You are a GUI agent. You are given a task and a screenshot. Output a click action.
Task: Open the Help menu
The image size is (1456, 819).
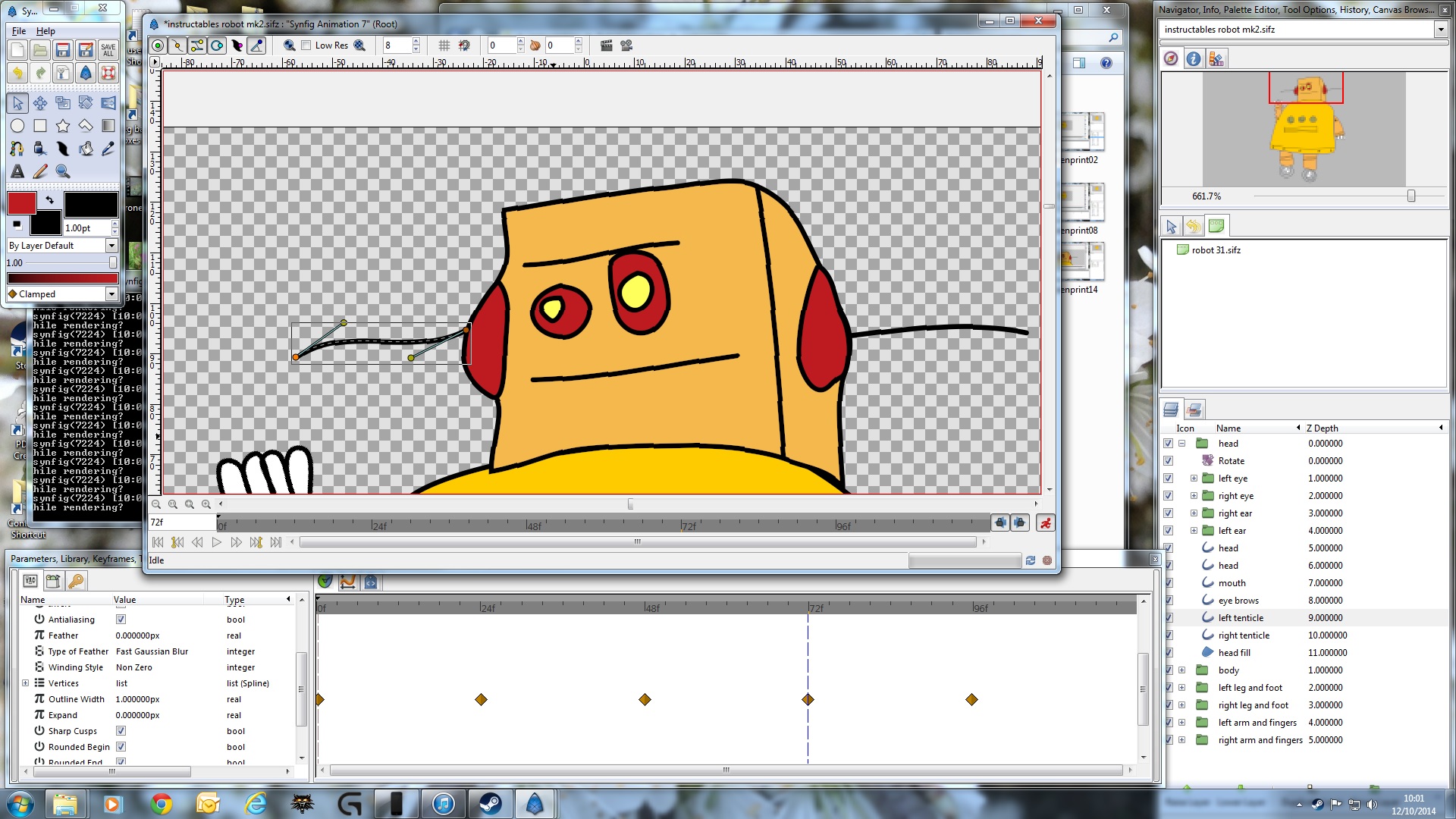pyautogui.click(x=45, y=31)
